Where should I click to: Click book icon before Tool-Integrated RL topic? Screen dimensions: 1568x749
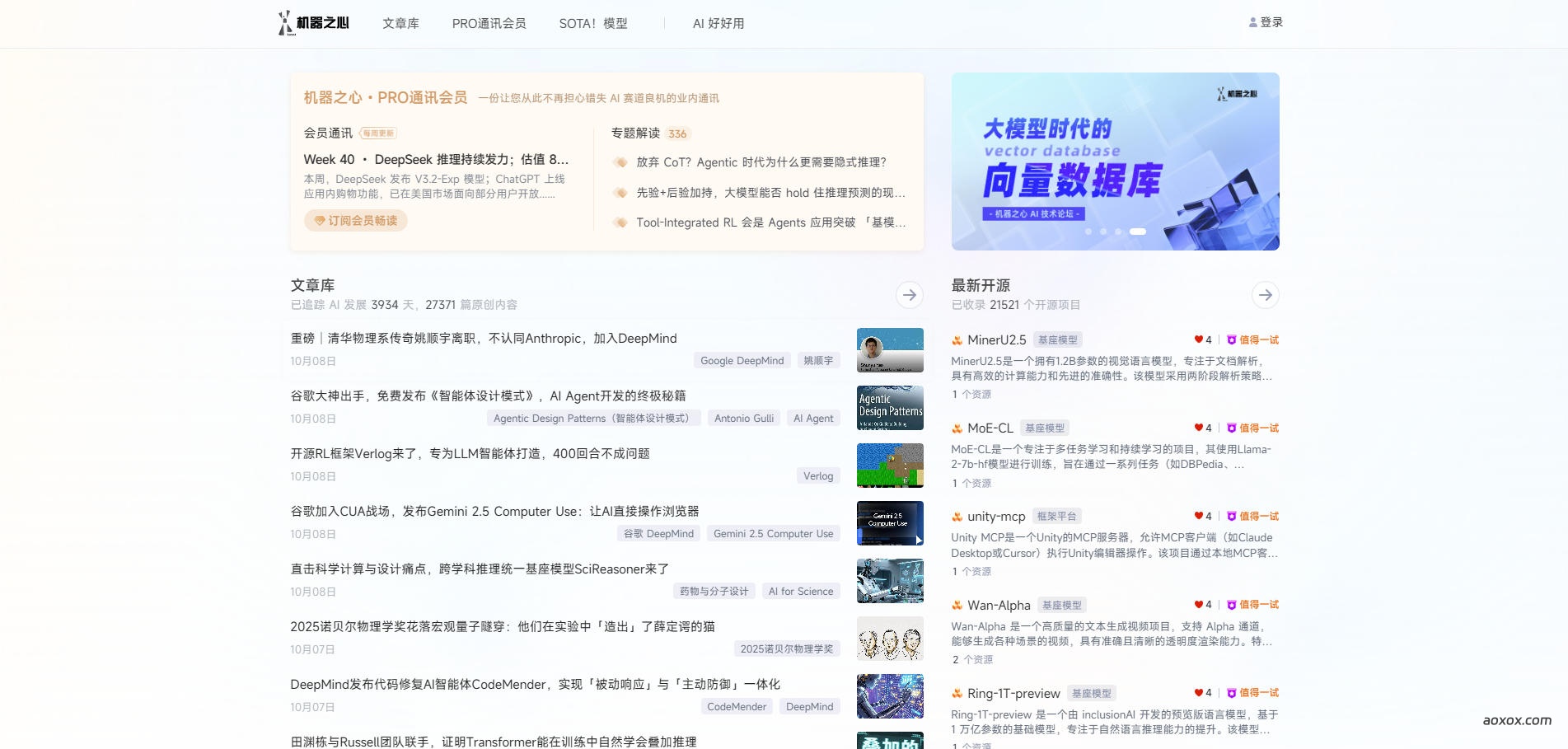(620, 222)
